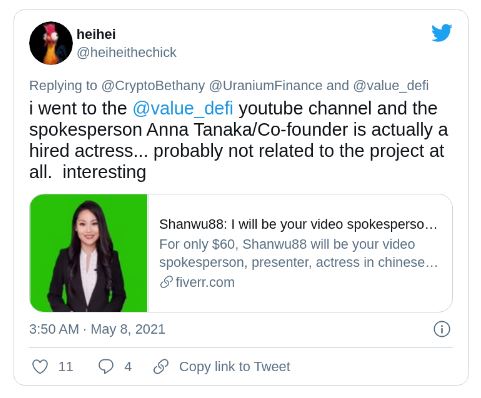Click the chain link copy icon
Viewport: 481px width, 398px height.
coord(161,366)
